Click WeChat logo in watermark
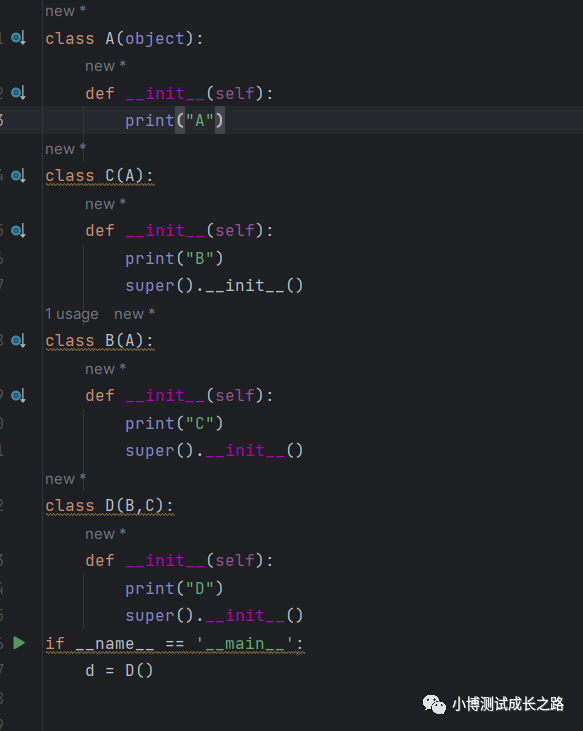The width and height of the screenshot is (583, 731). pyautogui.click(x=434, y=704)
